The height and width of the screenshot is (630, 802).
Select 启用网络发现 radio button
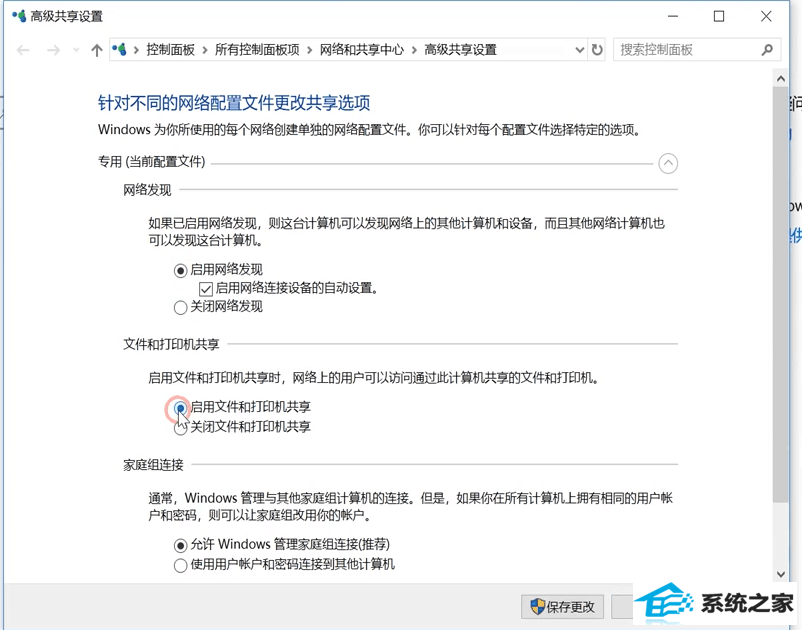180,270
